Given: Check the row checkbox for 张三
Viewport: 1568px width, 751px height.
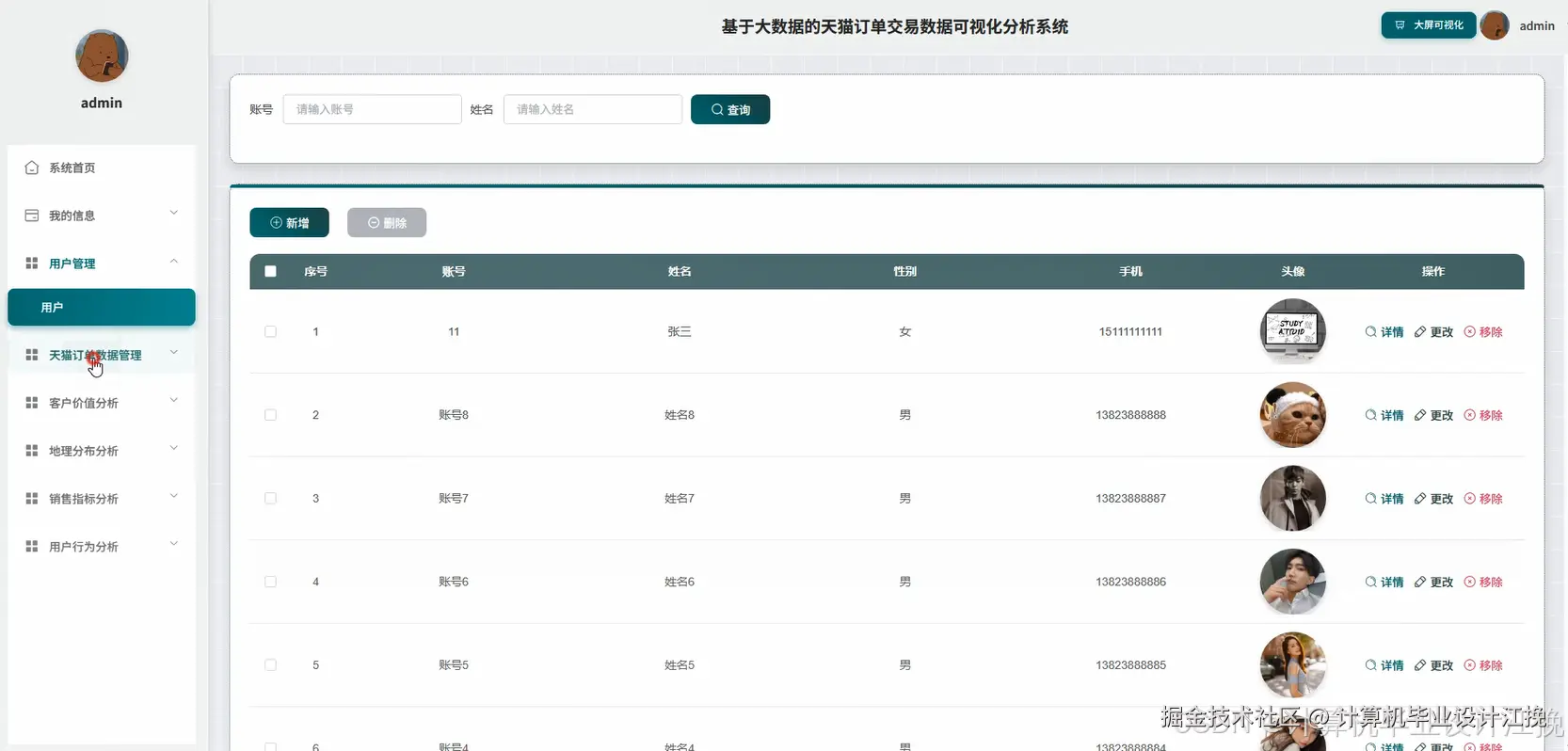Looking at the screenshot, I should pyautogui.click(x=270, y=331).
